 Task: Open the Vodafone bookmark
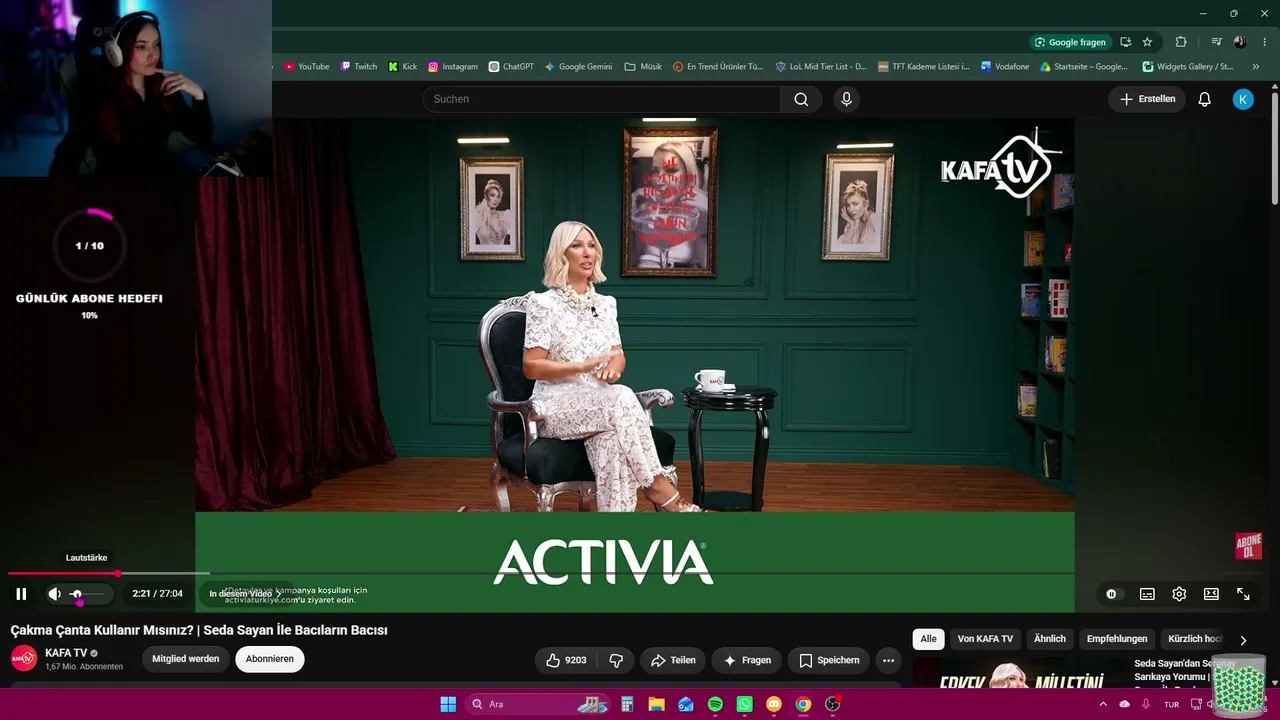[1005, 67]
